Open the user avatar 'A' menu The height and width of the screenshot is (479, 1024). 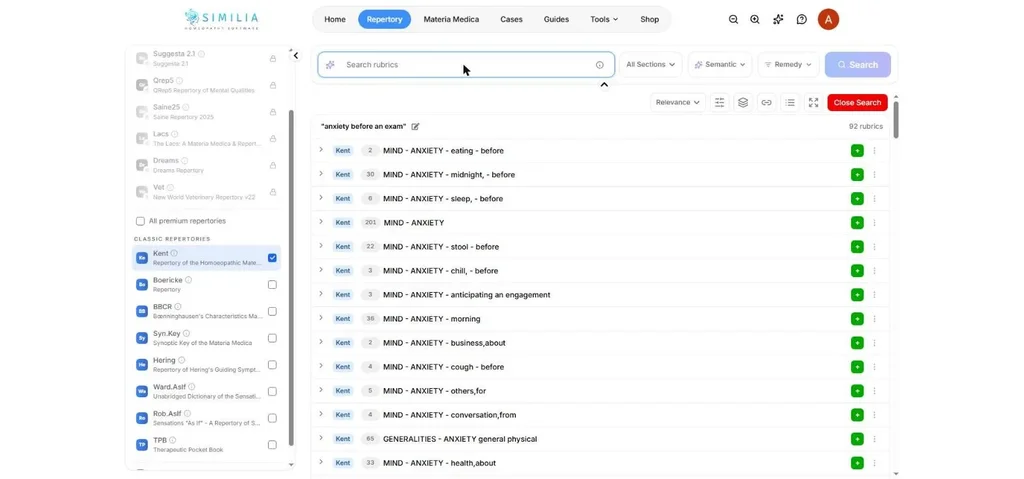tap(828, 20)
